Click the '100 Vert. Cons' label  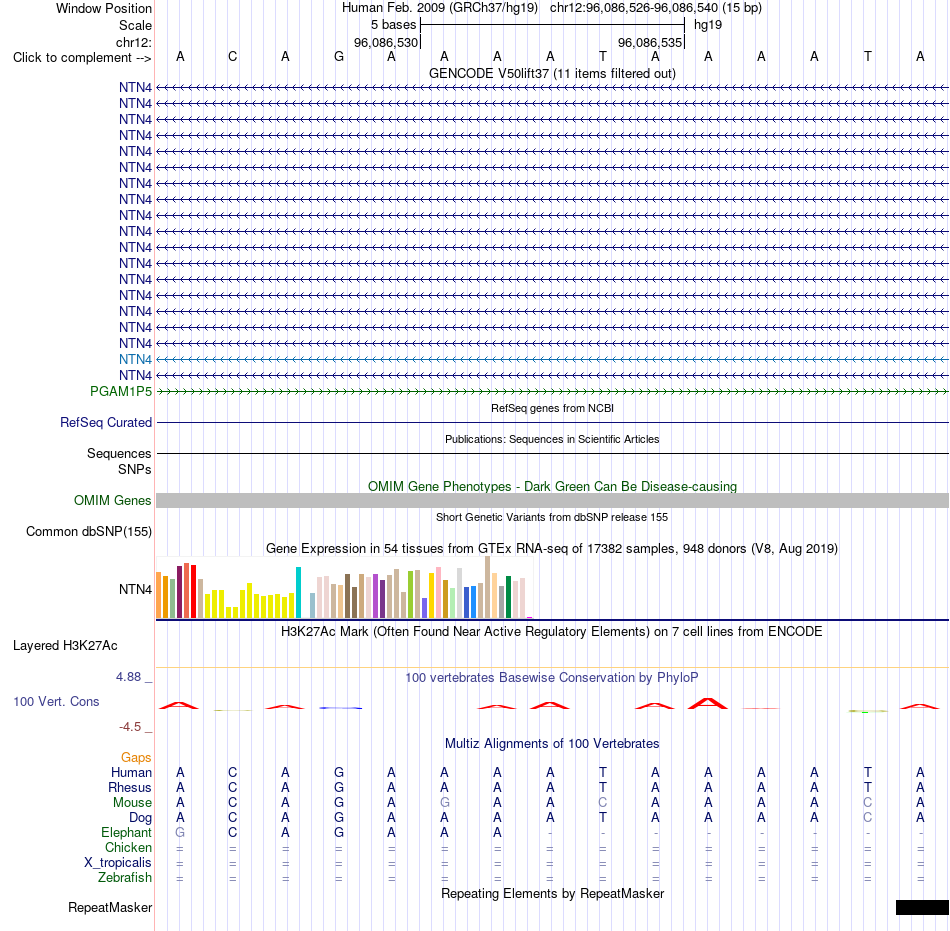[56, 701]
